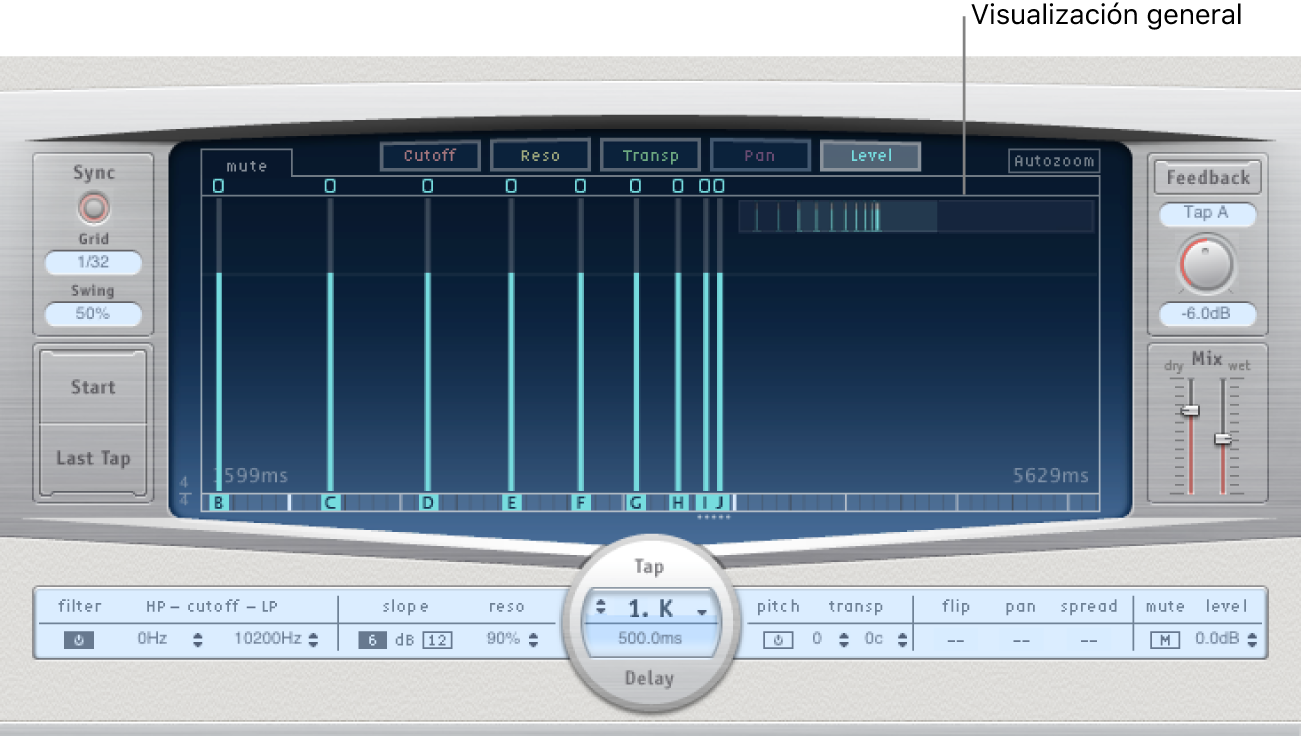The height and width of the screenshot is (737, 1303).
Task: Click the tap mute M button
Action: coord(1164,640)
